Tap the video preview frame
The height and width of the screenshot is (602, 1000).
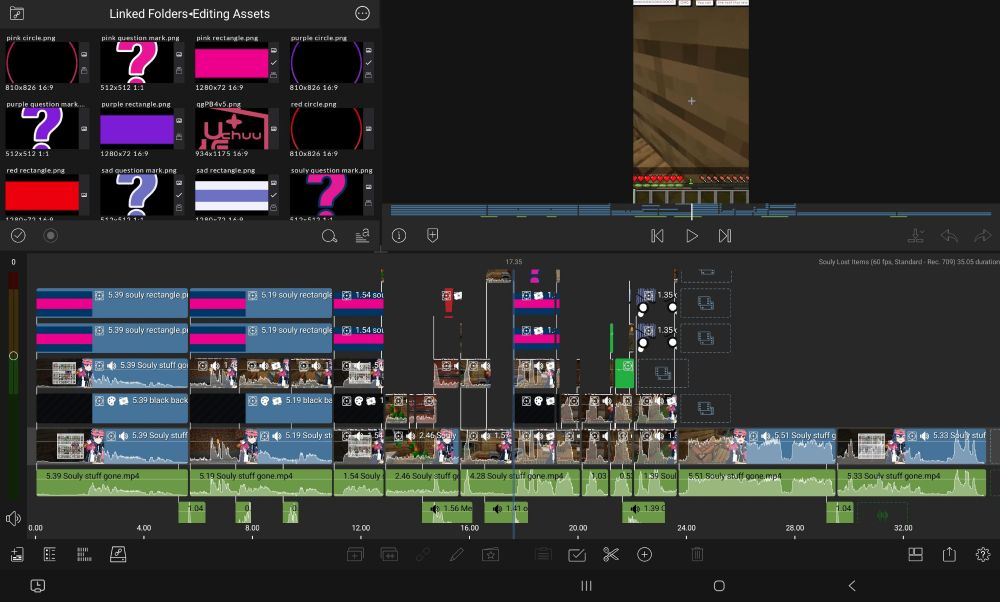(691, 102)
